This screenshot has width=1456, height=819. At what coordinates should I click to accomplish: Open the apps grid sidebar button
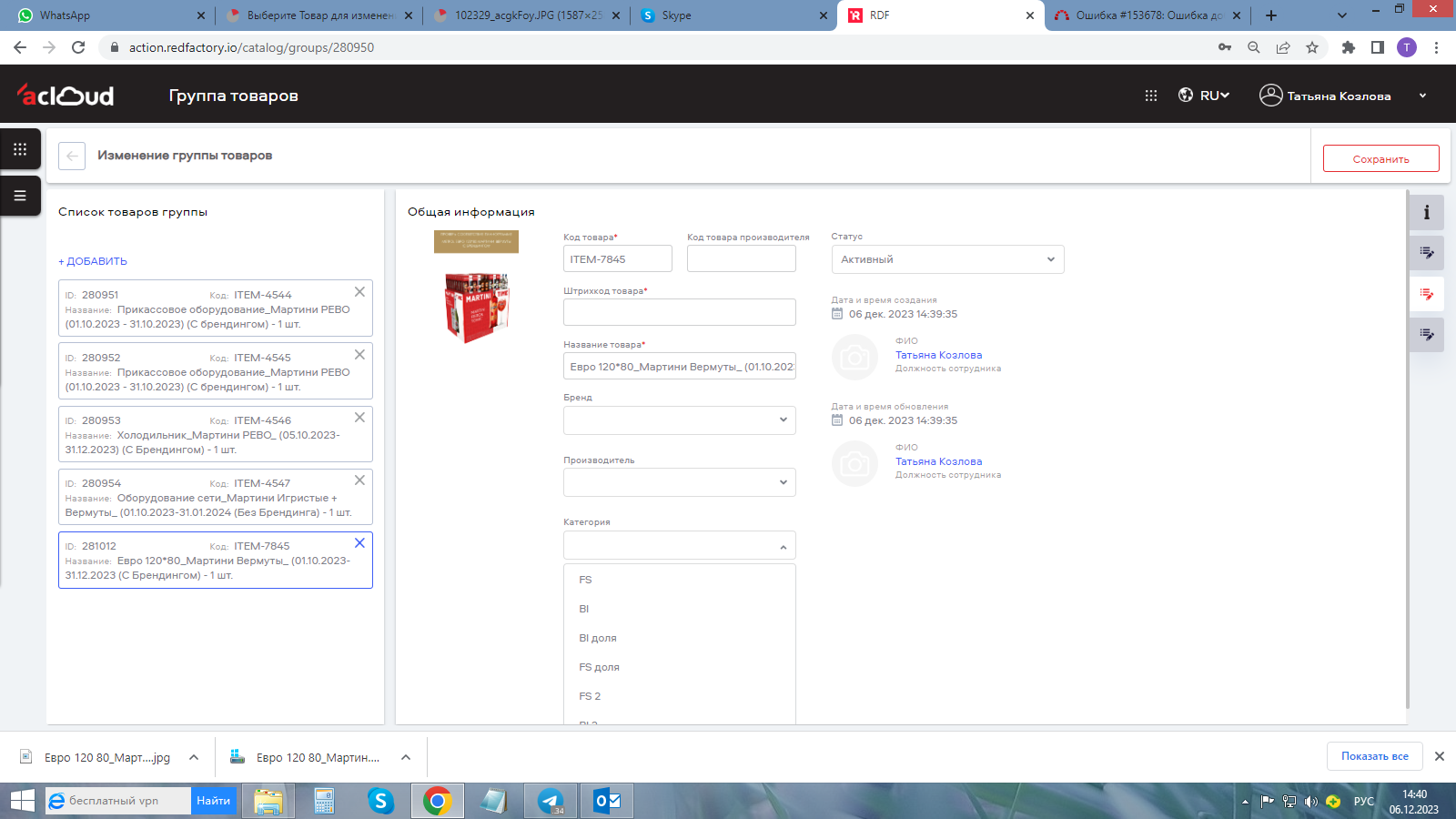coord(20,149)
